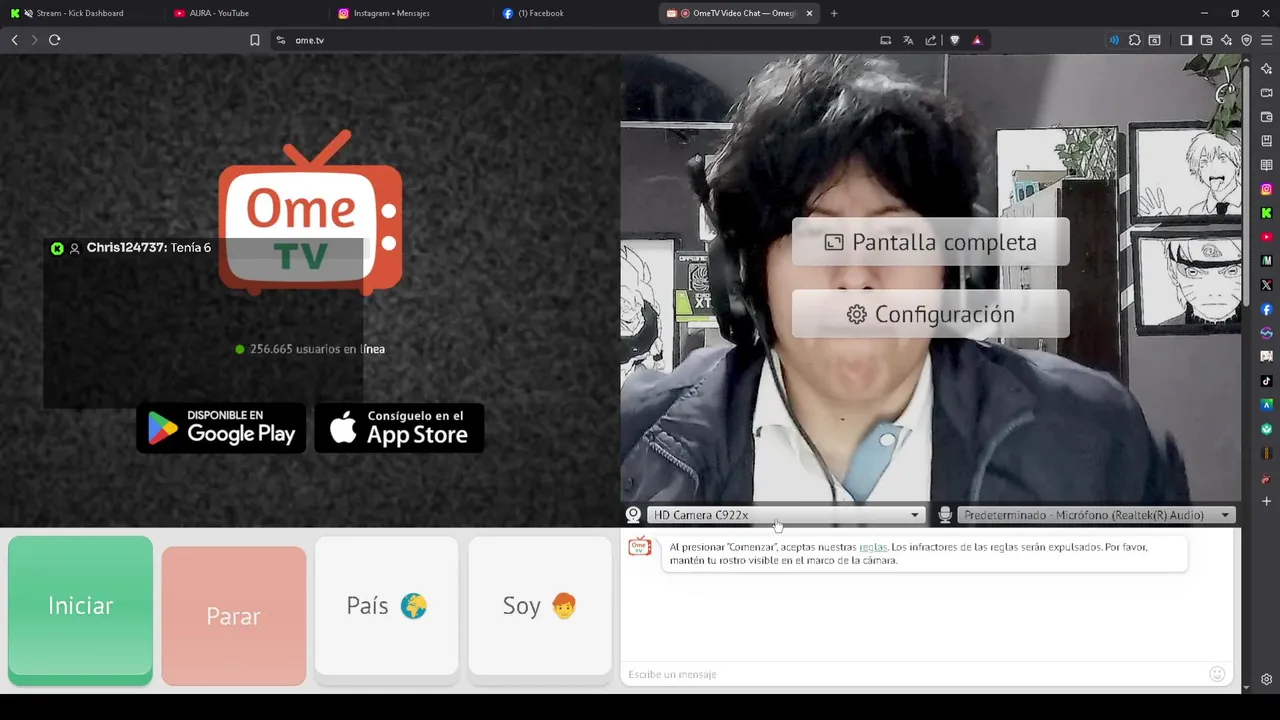The image size is (1280, 720).
Task: Open Facebook shortcut in sidebar
Action: pyautogui.click(x=1266, y=309)
